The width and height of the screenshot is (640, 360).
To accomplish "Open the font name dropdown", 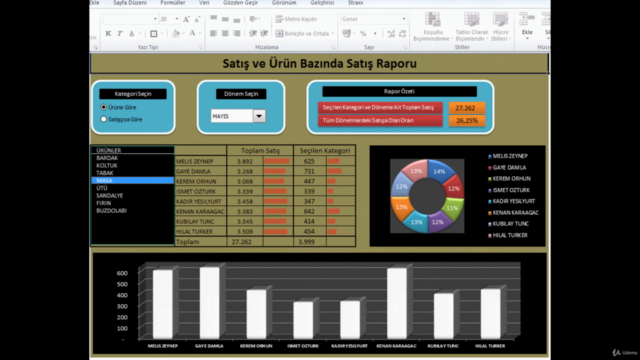I will [x=155, y=19].
